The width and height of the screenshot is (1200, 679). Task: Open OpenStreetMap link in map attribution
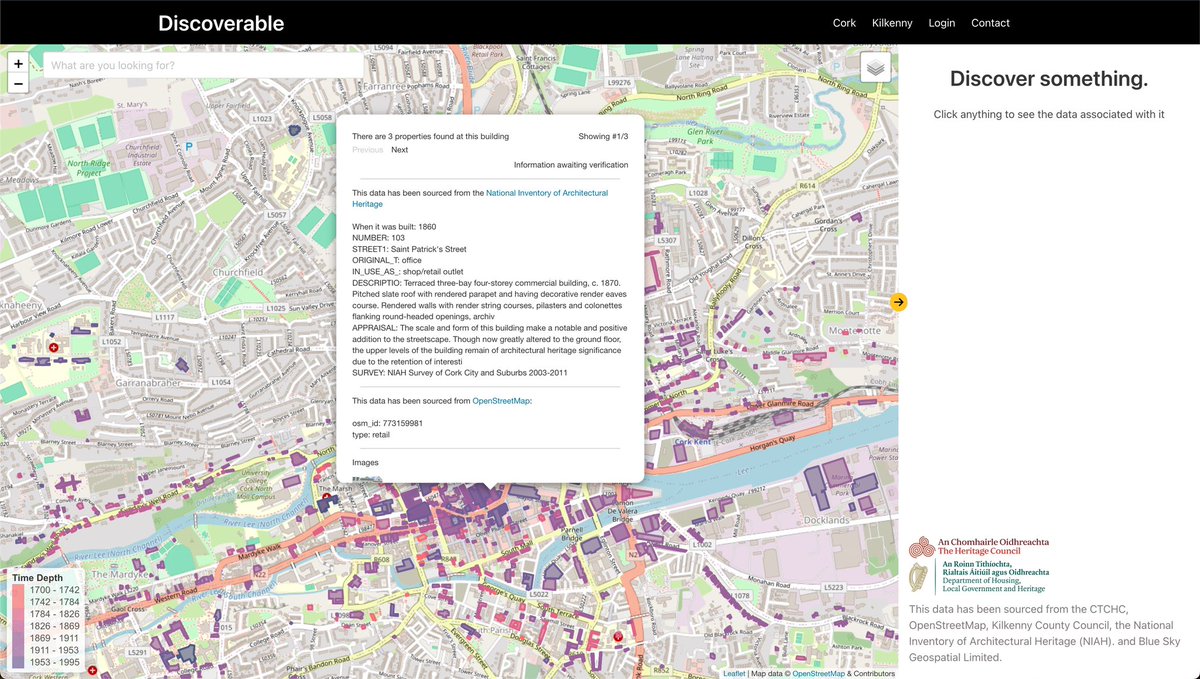click(x=819, y=674)
